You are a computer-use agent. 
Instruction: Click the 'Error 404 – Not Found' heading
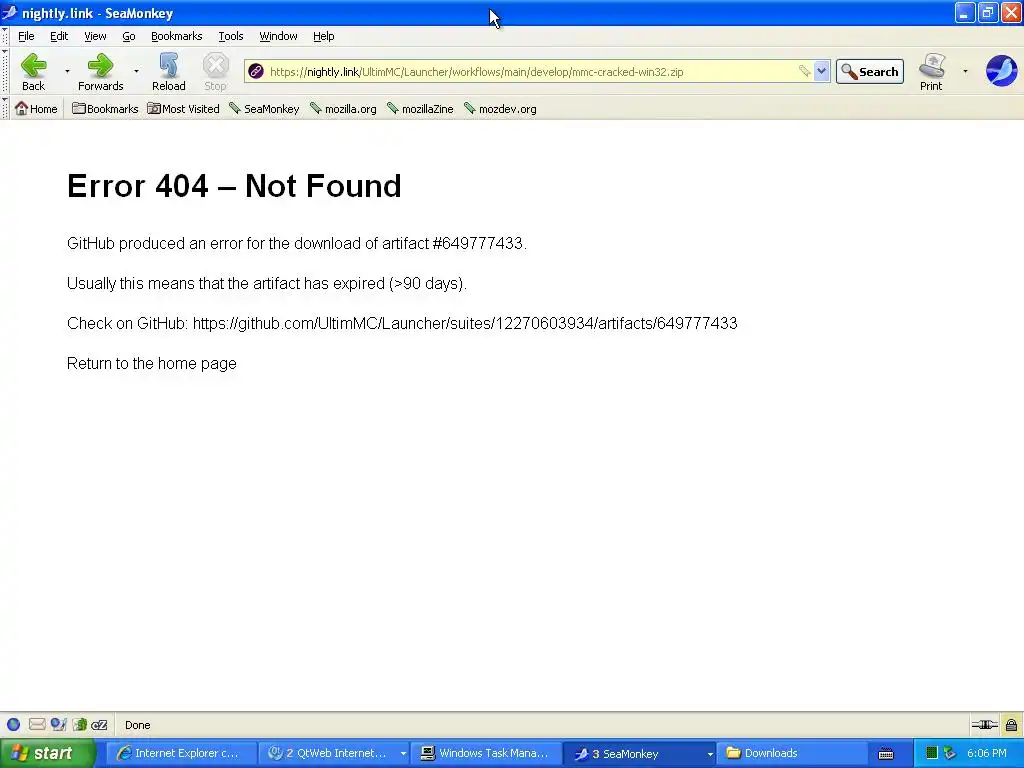[x=234, y=186]
